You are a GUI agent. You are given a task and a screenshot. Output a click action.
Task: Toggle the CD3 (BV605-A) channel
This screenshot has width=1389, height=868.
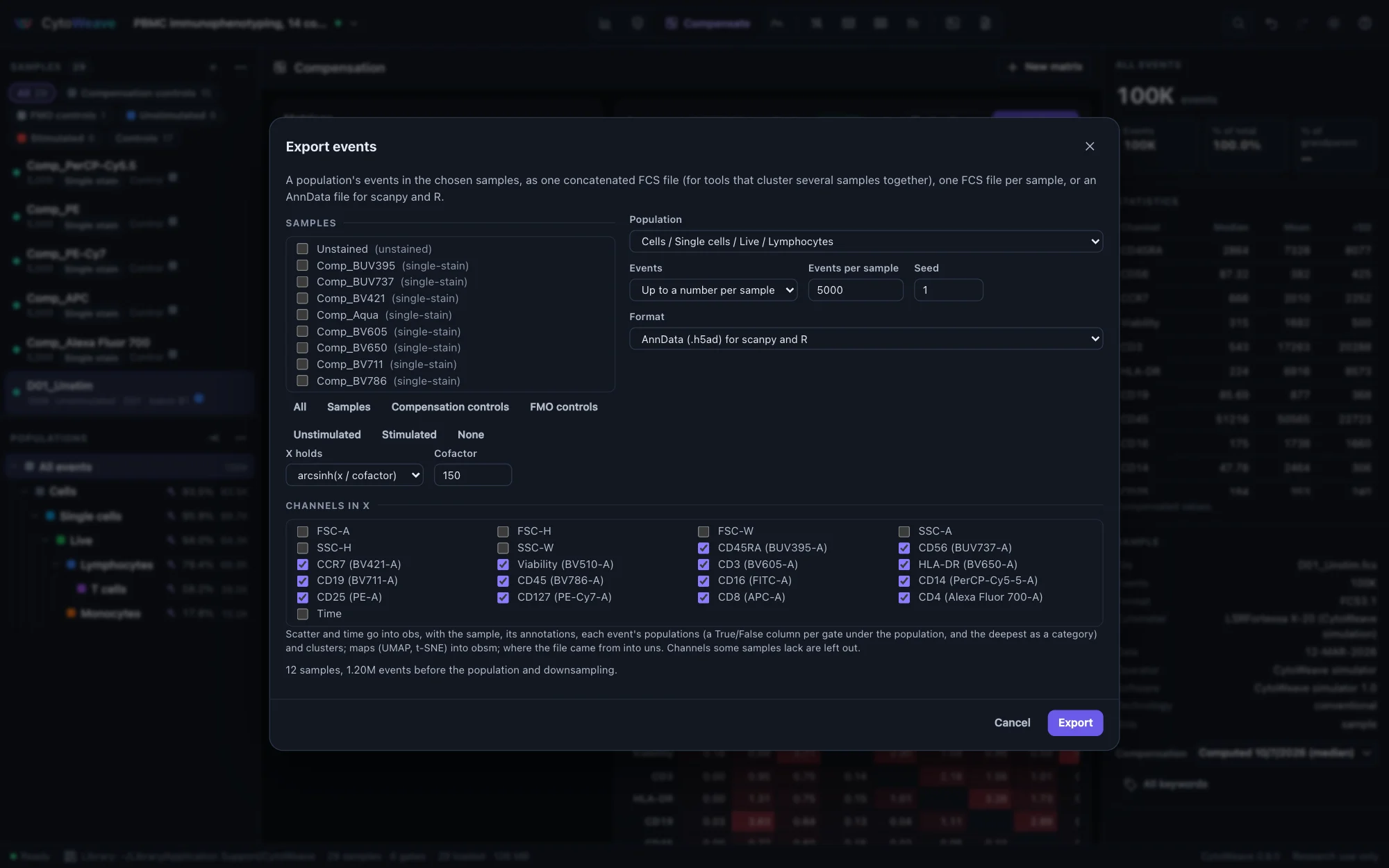[x=704, y=565]
